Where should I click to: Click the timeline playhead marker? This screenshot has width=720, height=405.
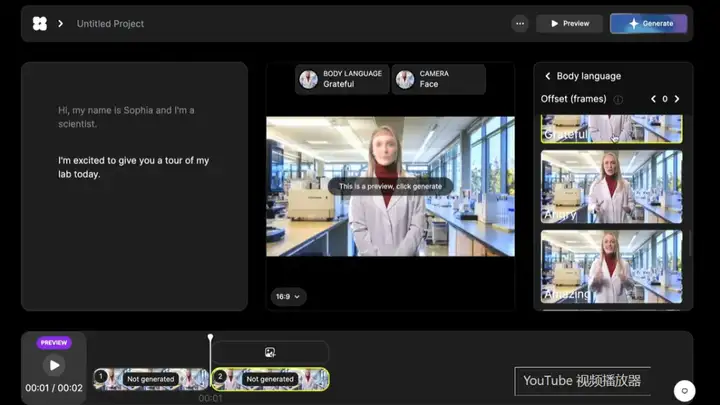pos(210,338)
